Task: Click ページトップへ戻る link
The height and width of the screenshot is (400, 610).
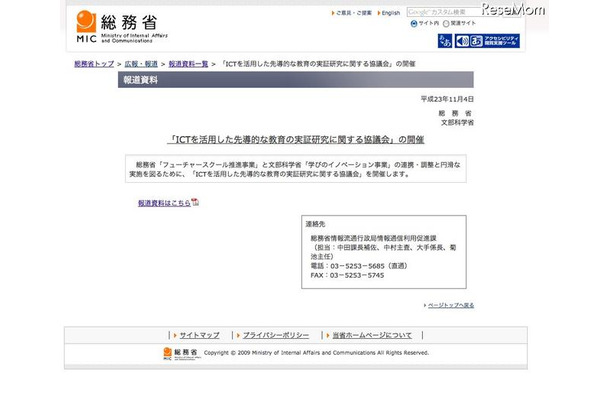Action: pos(451,305)
